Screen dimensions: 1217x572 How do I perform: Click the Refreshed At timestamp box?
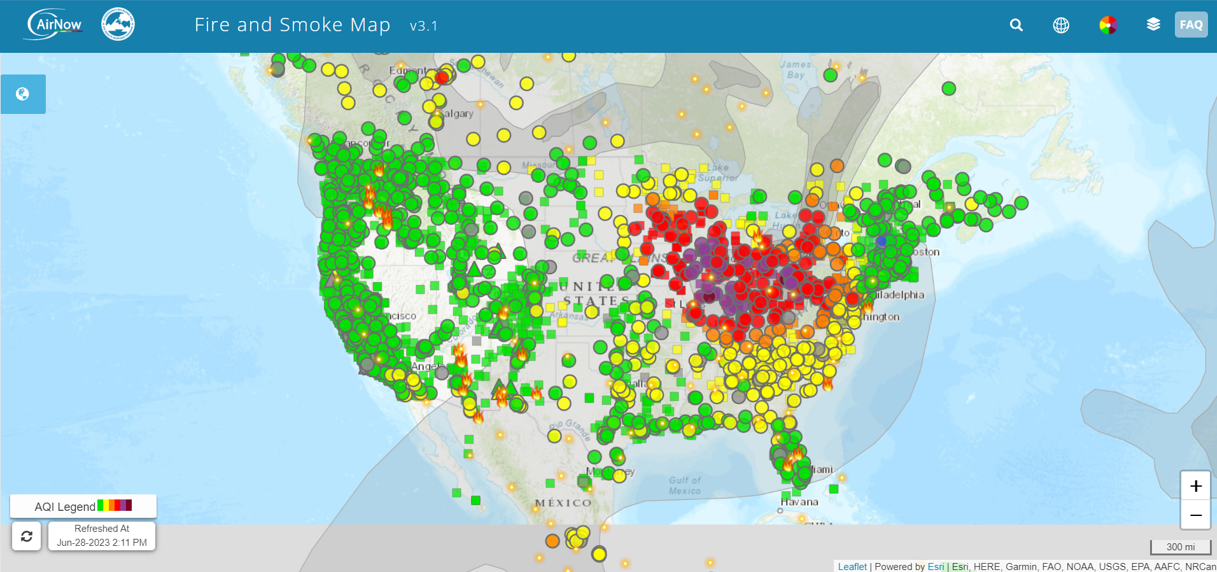point(102,536)
